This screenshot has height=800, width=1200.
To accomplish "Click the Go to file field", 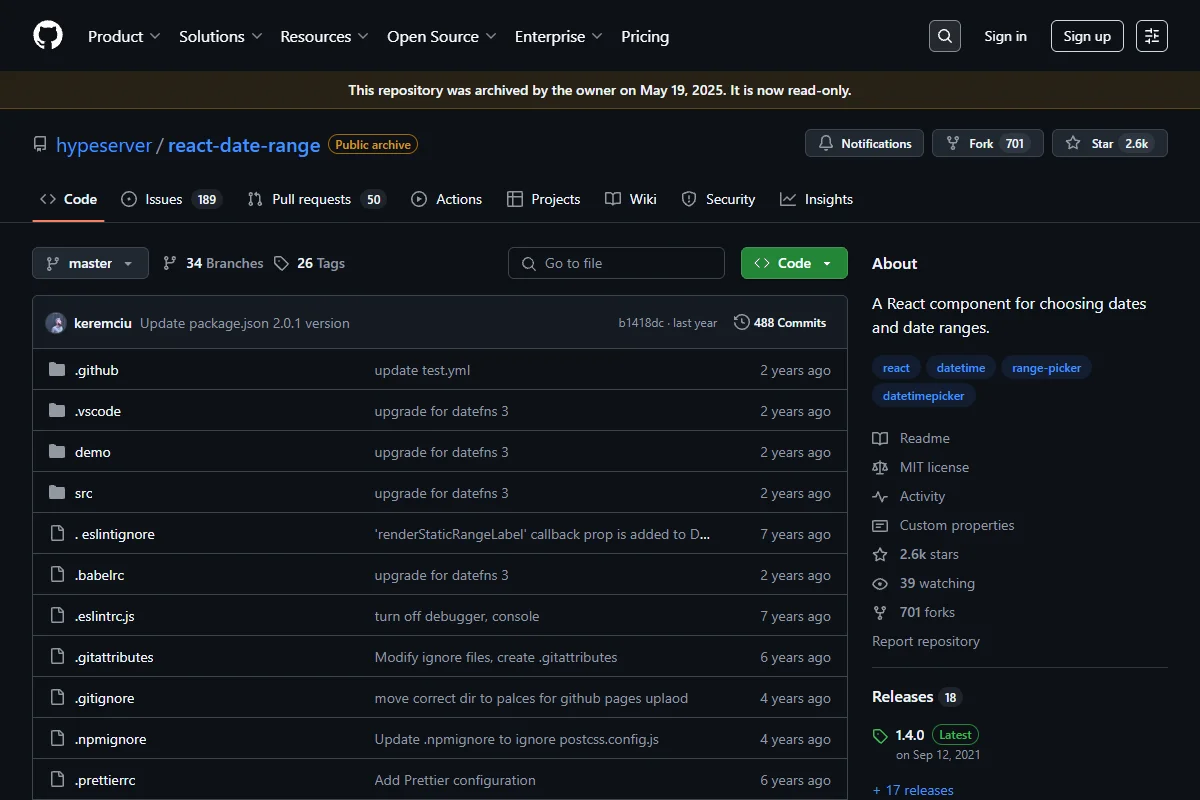I will [x=616, y=263].
